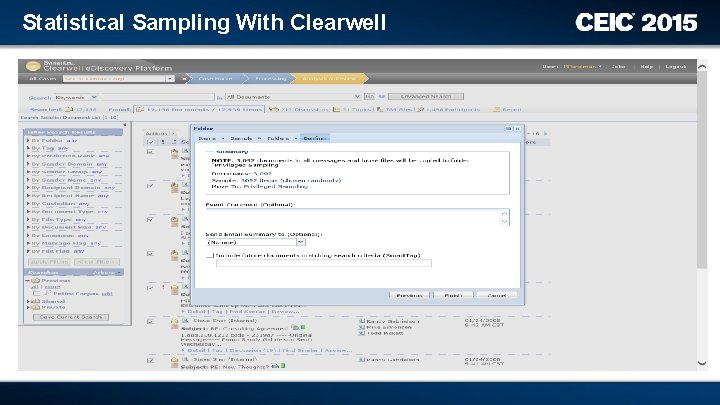Expand the Shared searches folder
Screen dimensions: 720x405
coord(28,302)
